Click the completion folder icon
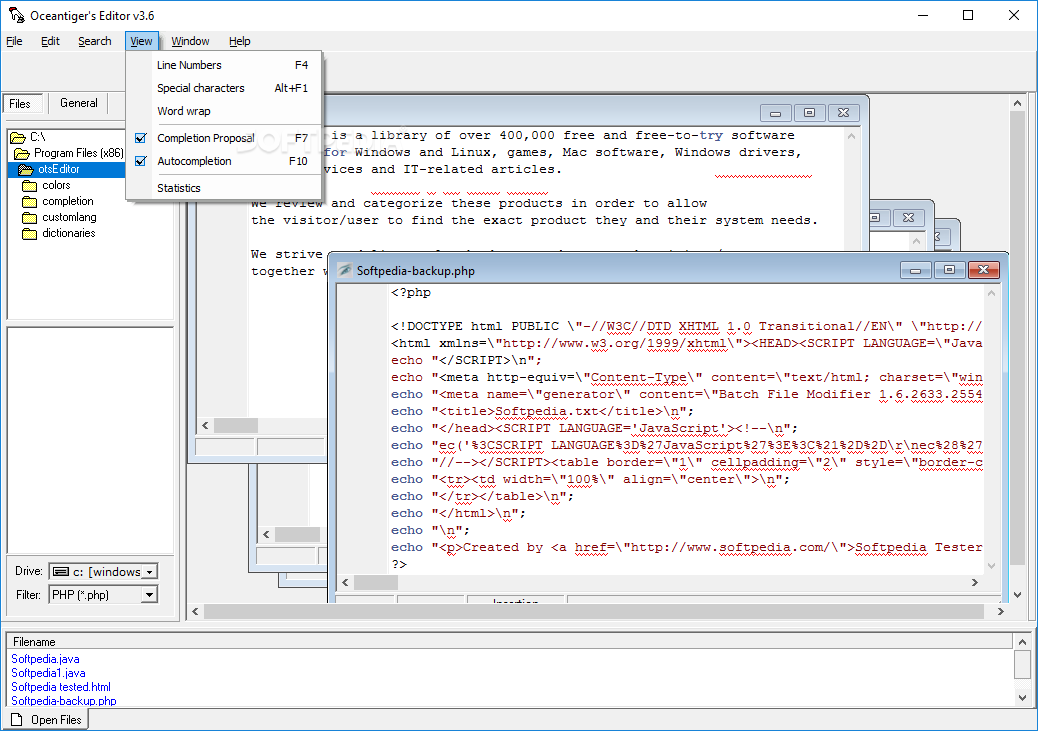Screen dimensions: 1038x731 coord(29,201)
